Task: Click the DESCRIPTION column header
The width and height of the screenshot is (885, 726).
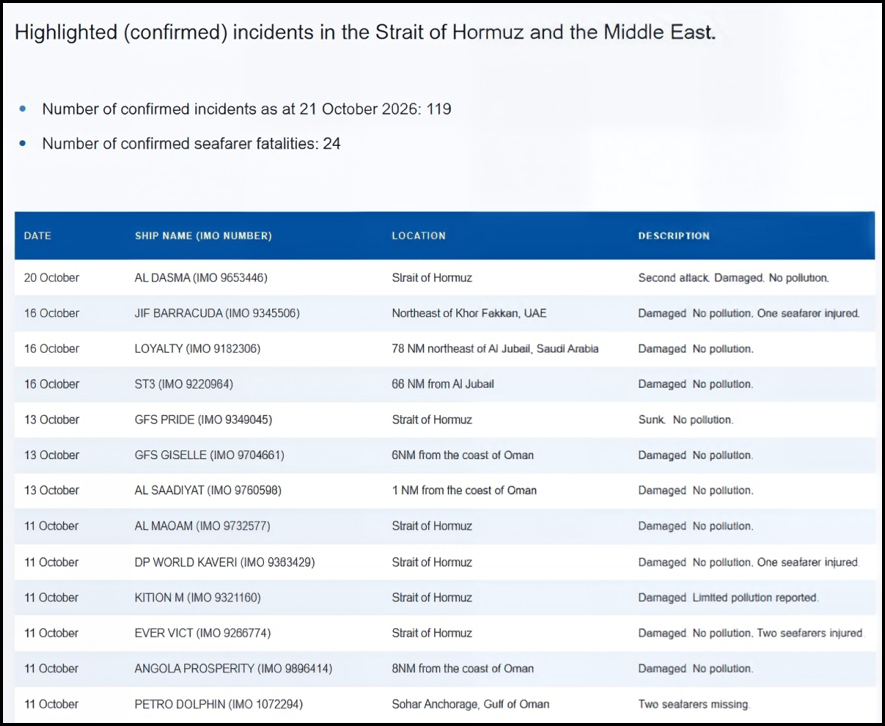Action: tap(674, 236)
